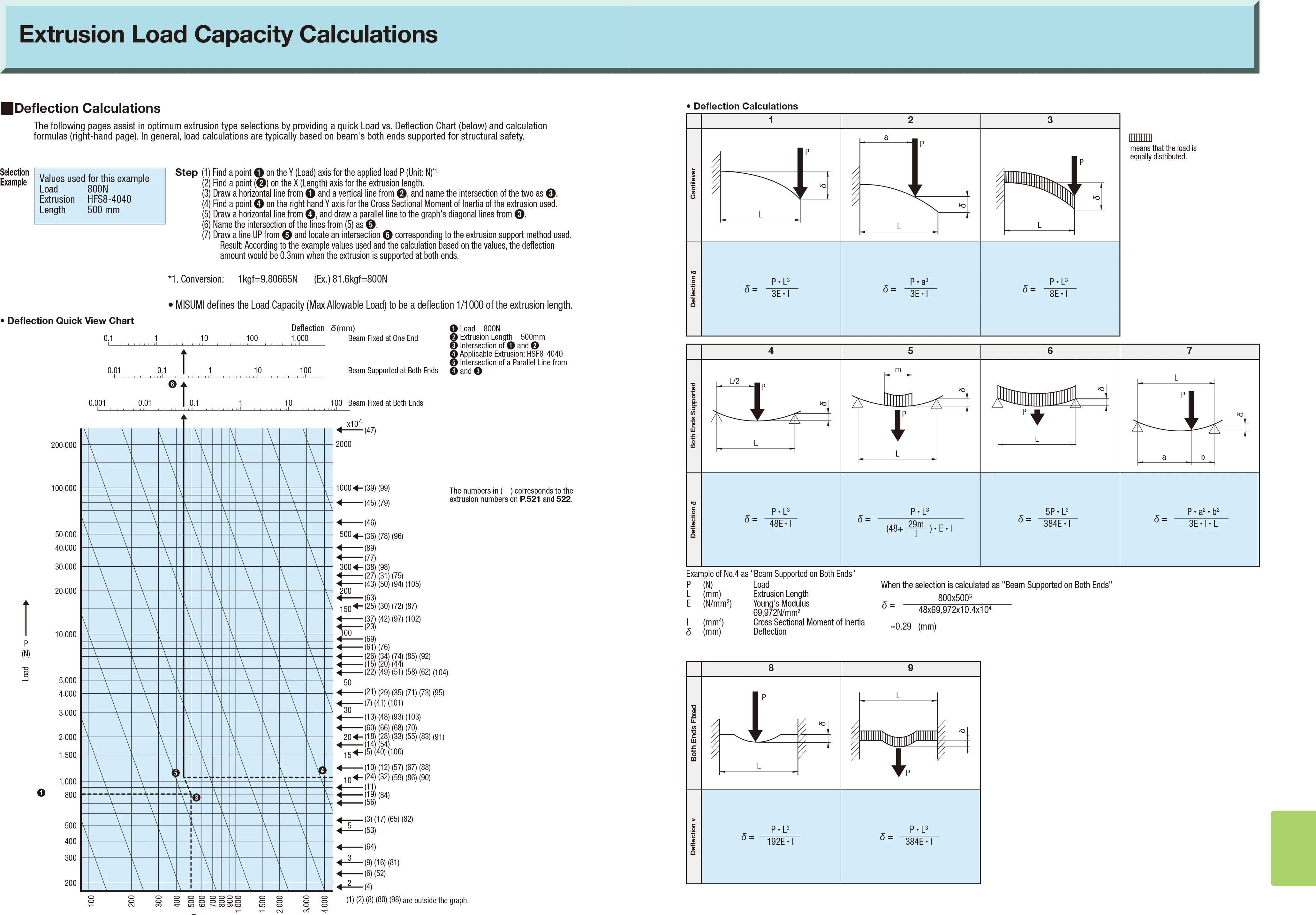This screenshot has width=1316, height=915.
Task: Click the 'Values used for this example' box
Action: coord(100,195)
